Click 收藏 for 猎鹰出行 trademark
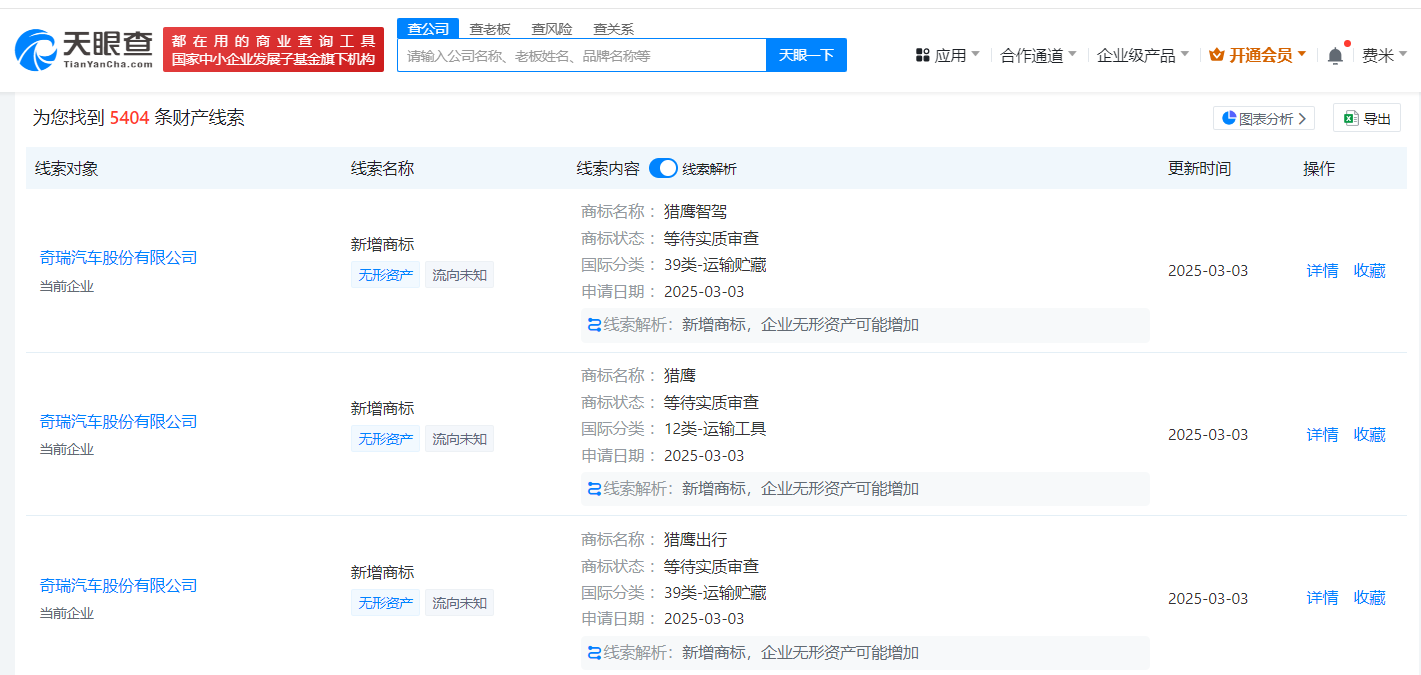Image resolution: width=1421 pixels, height=675 pixels. [1369, 598]
